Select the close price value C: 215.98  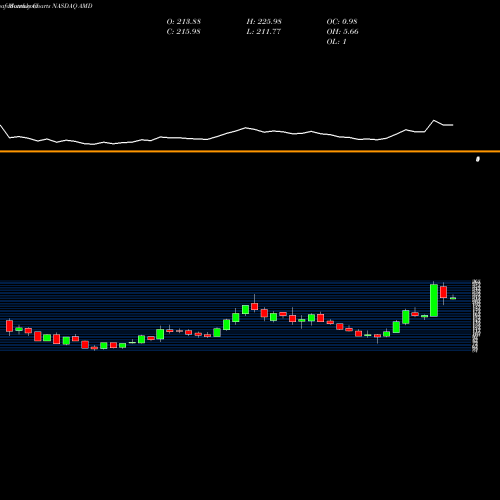183,31
